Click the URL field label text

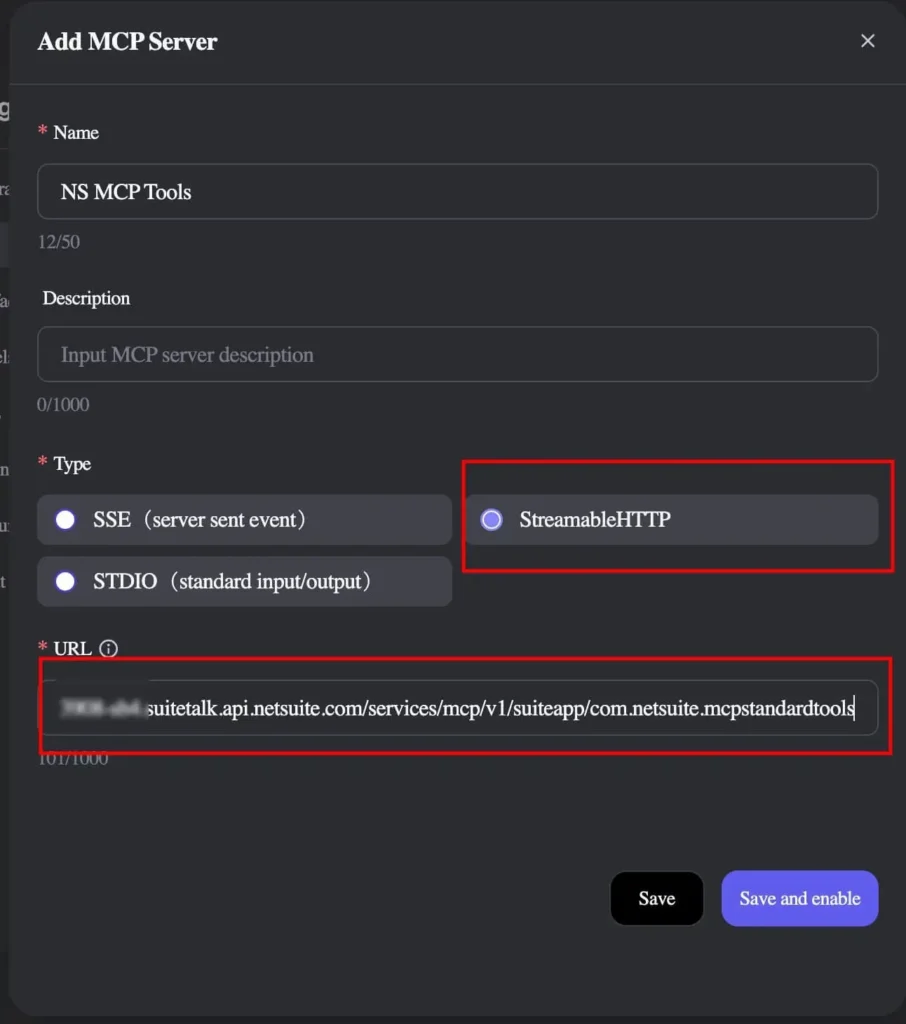click(x=72, y=648)
